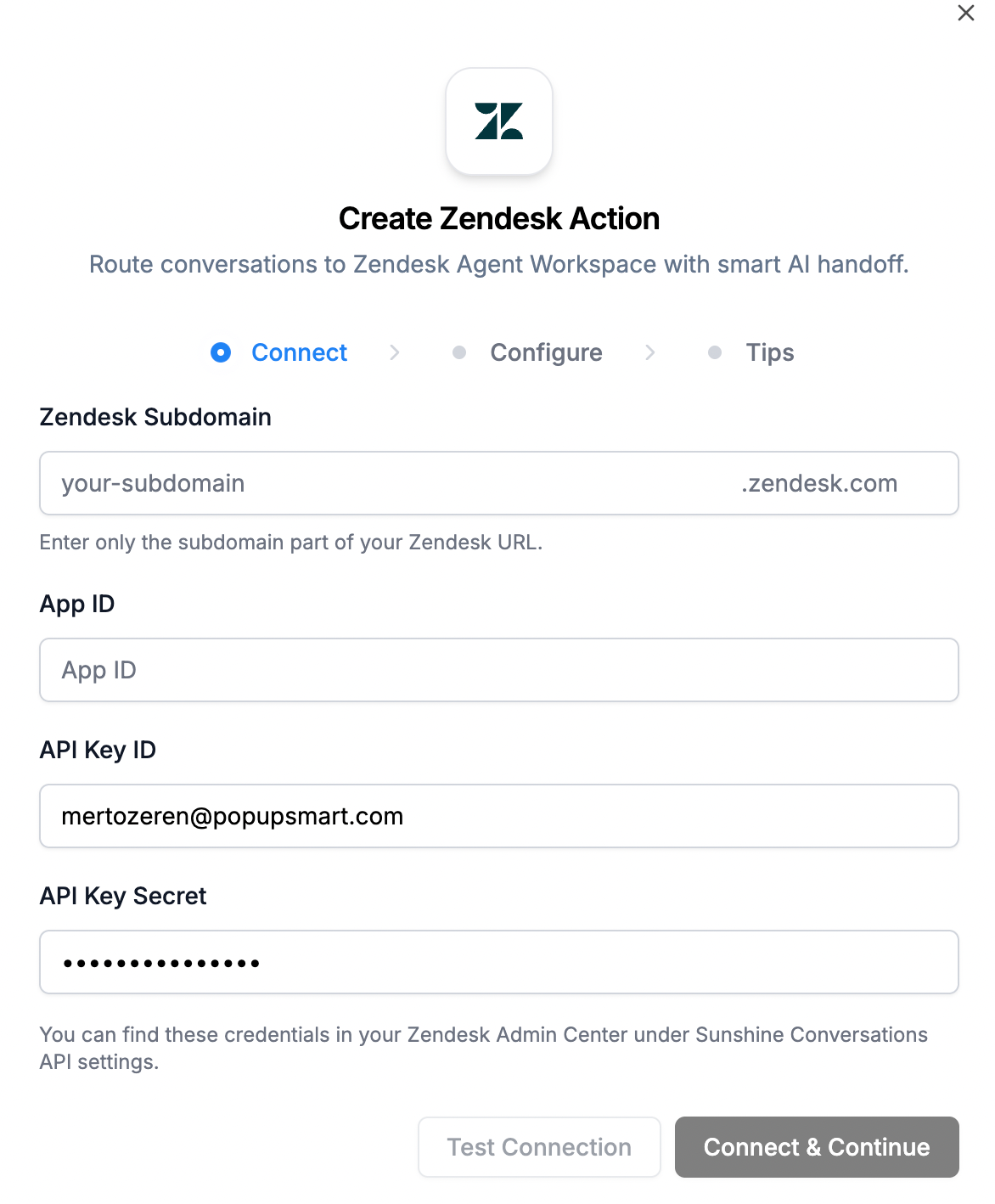The image size is (995, 1204).
Task: Click the chevron between Connect and Configure
Action: click(395, 352)
